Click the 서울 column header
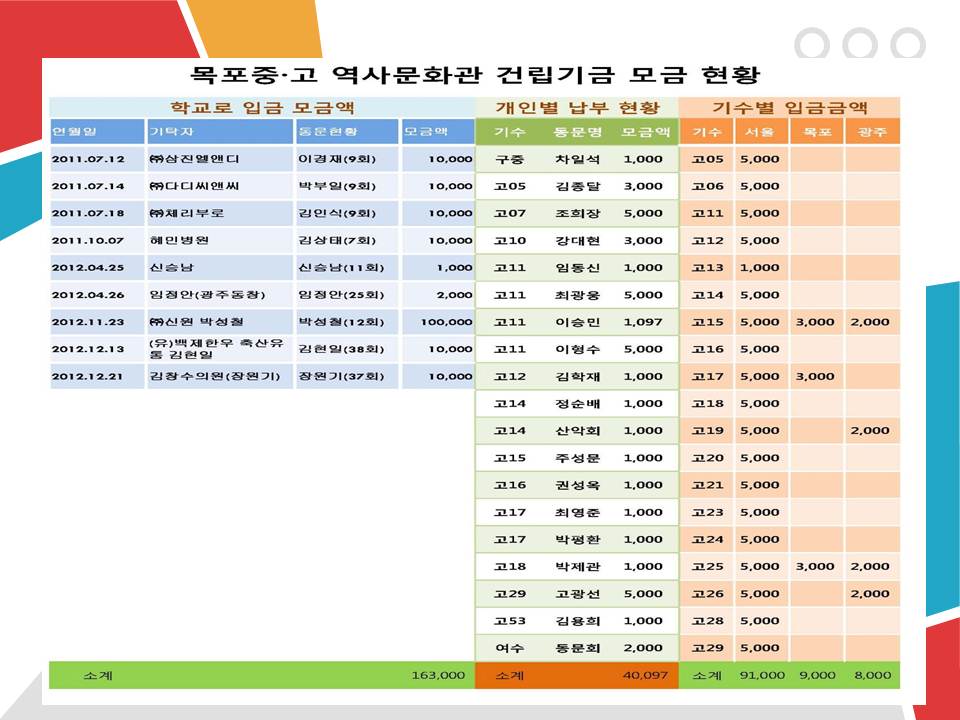The width and height of the screenshot is (960, 720). (x=760, y=132)
